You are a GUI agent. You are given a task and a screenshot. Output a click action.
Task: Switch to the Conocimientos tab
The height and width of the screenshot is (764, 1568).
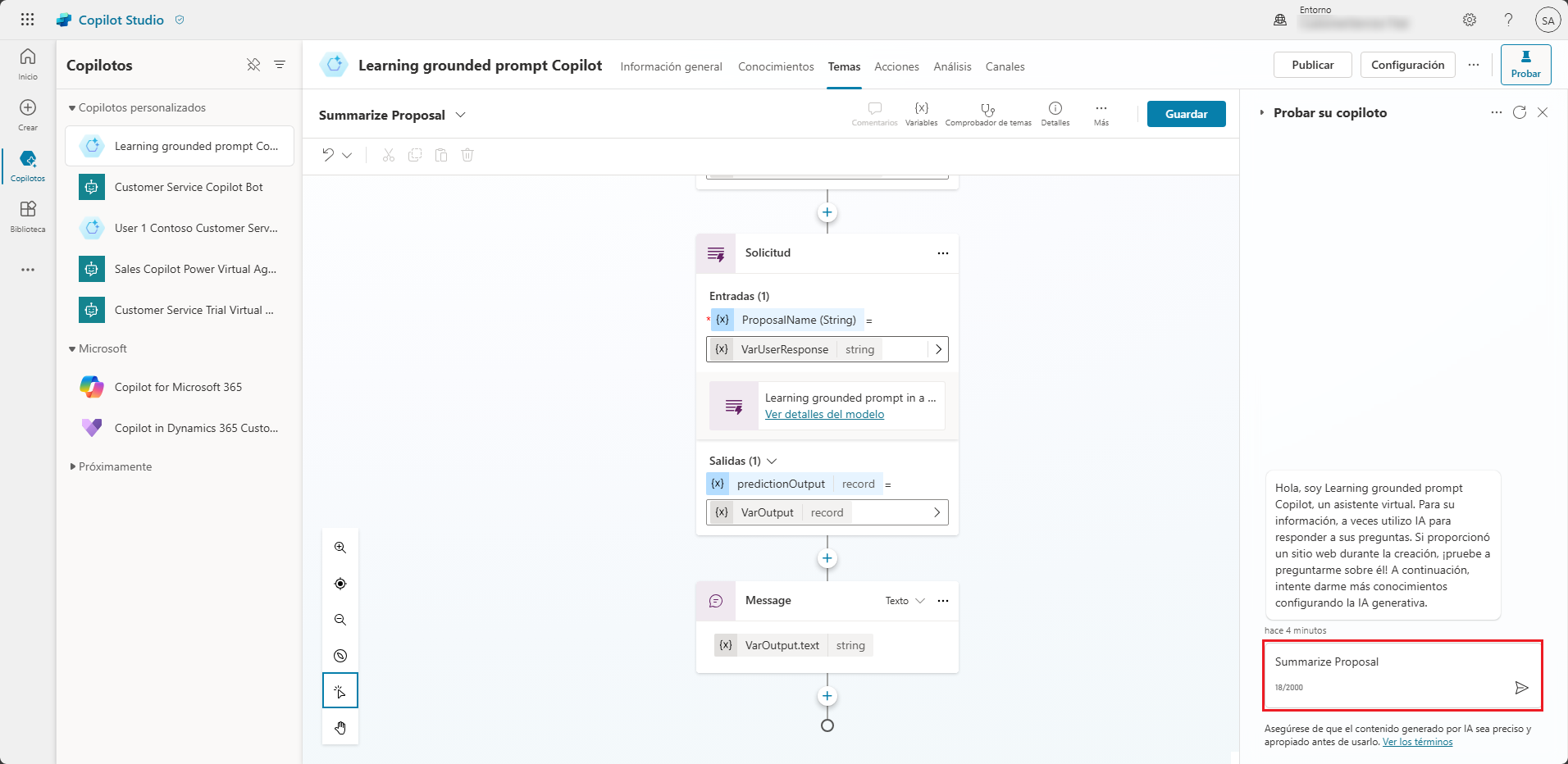point(776,66)
